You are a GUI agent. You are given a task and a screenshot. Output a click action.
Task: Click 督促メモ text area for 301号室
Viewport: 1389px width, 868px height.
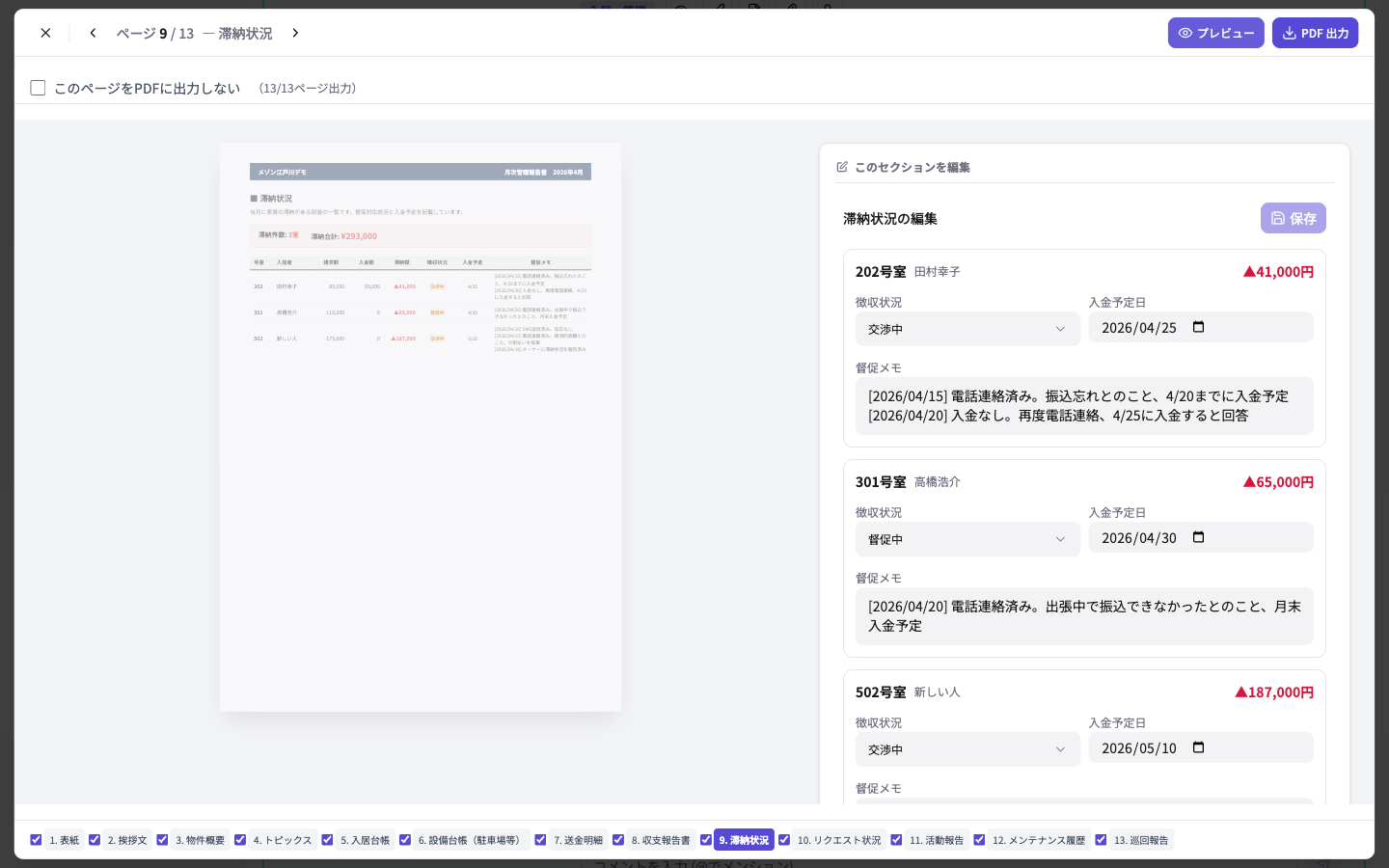pyautogui.click(x=1084, y=616)
